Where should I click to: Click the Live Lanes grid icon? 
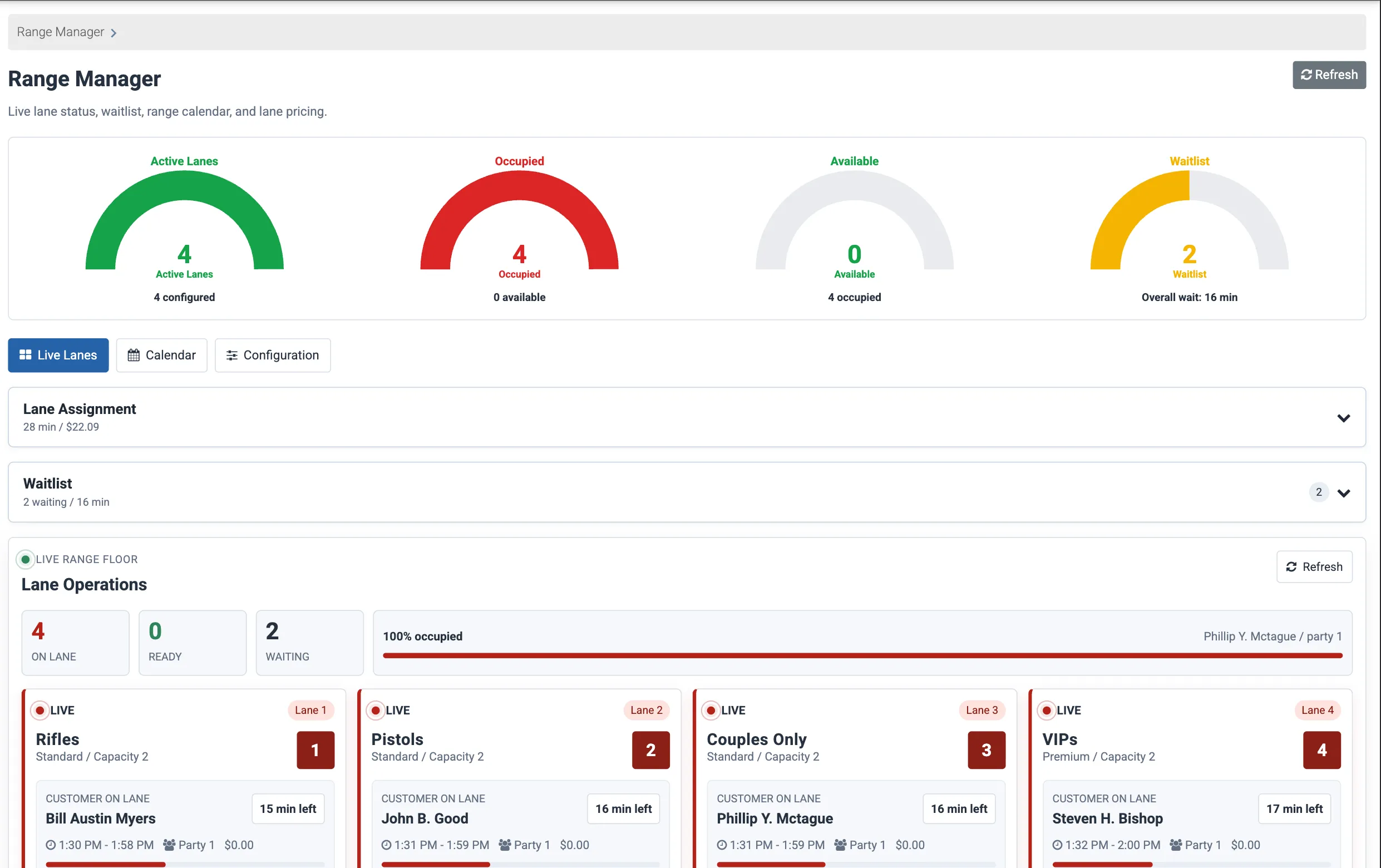(25, 355)
